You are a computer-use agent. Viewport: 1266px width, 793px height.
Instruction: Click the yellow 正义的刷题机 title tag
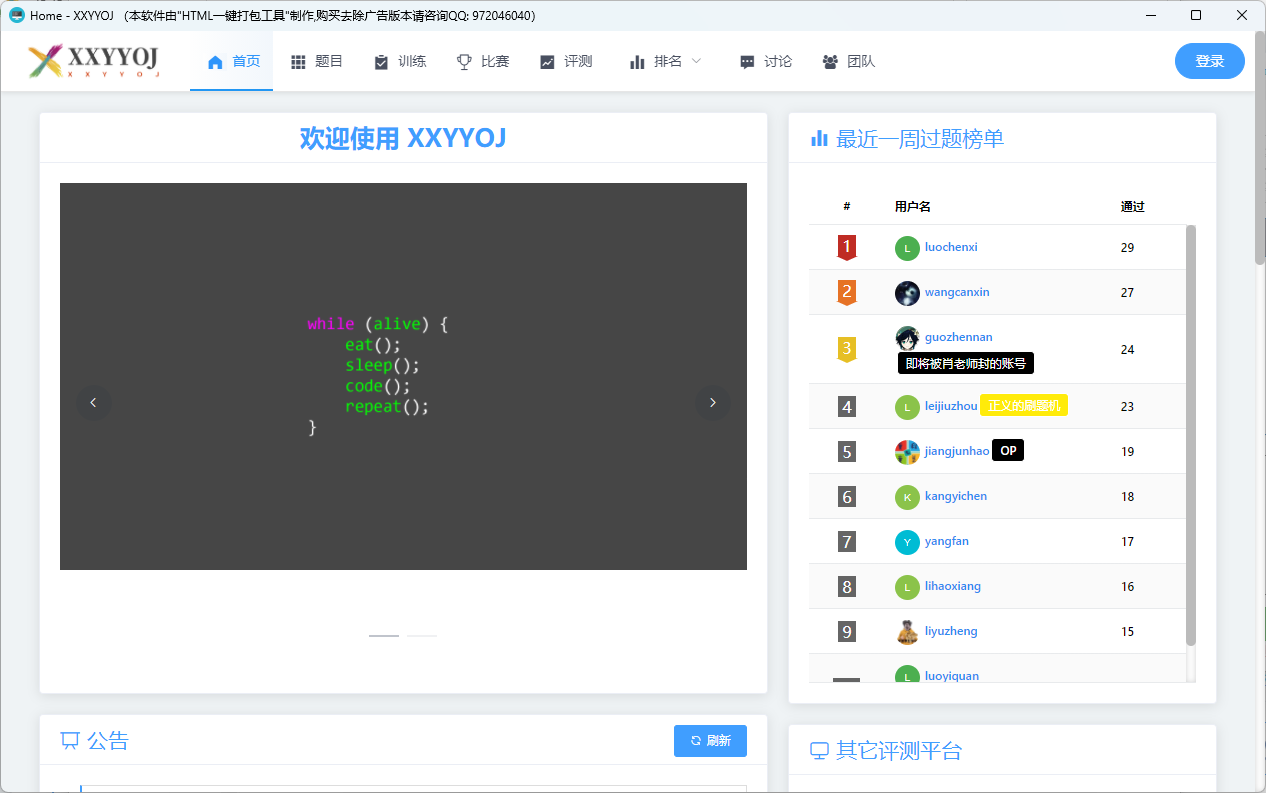tap(1024, 406)
